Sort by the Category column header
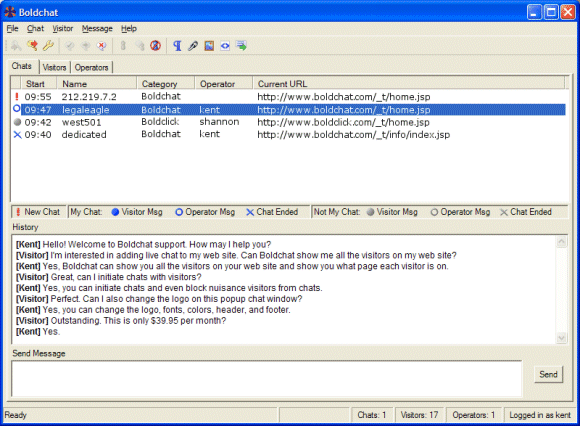 pyautogui.click(x=165, y=84)
